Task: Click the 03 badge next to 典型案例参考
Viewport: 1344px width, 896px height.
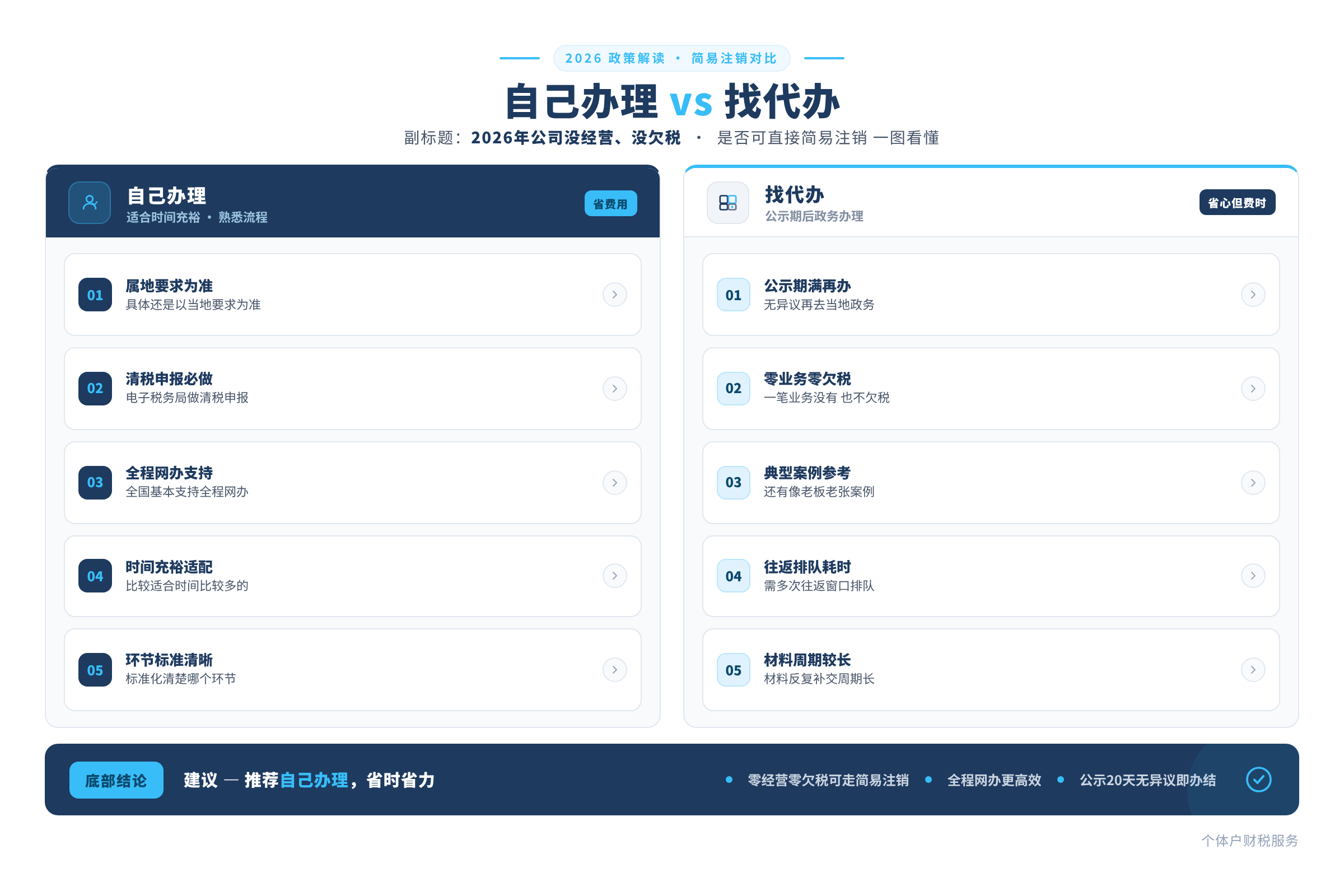Action: pos(734,483)
